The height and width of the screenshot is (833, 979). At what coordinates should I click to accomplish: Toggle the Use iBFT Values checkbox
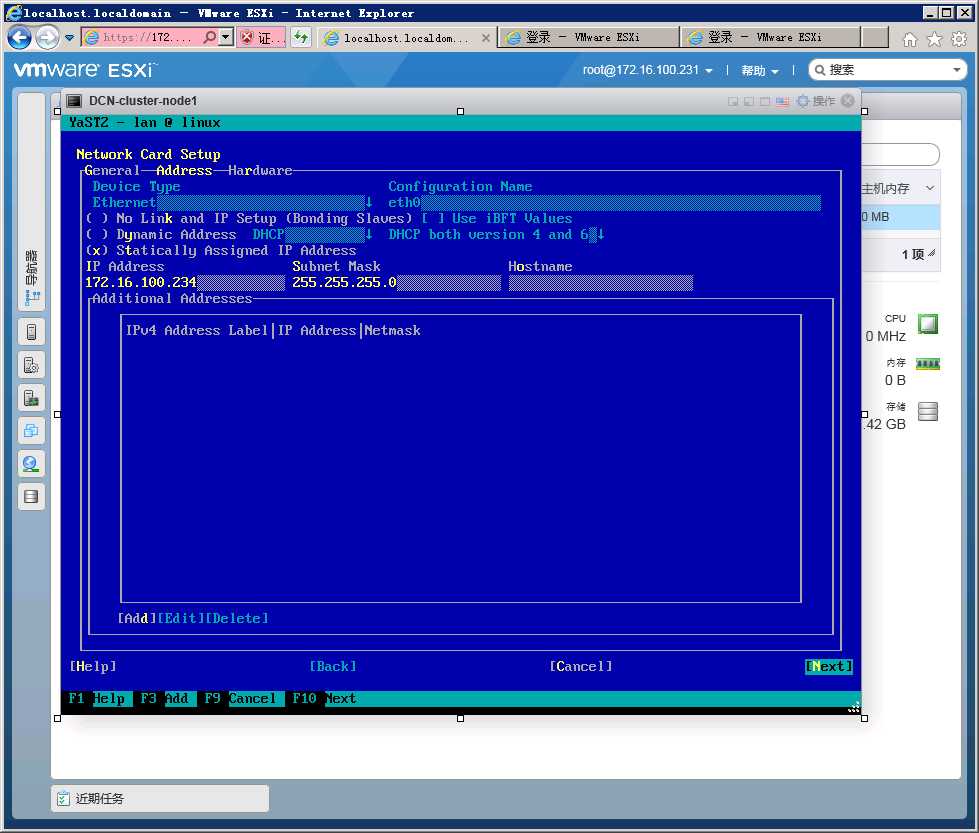433,219
